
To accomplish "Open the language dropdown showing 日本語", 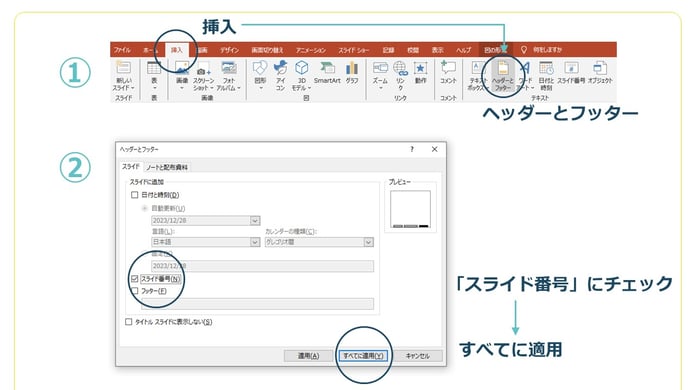I will [255, 242].
